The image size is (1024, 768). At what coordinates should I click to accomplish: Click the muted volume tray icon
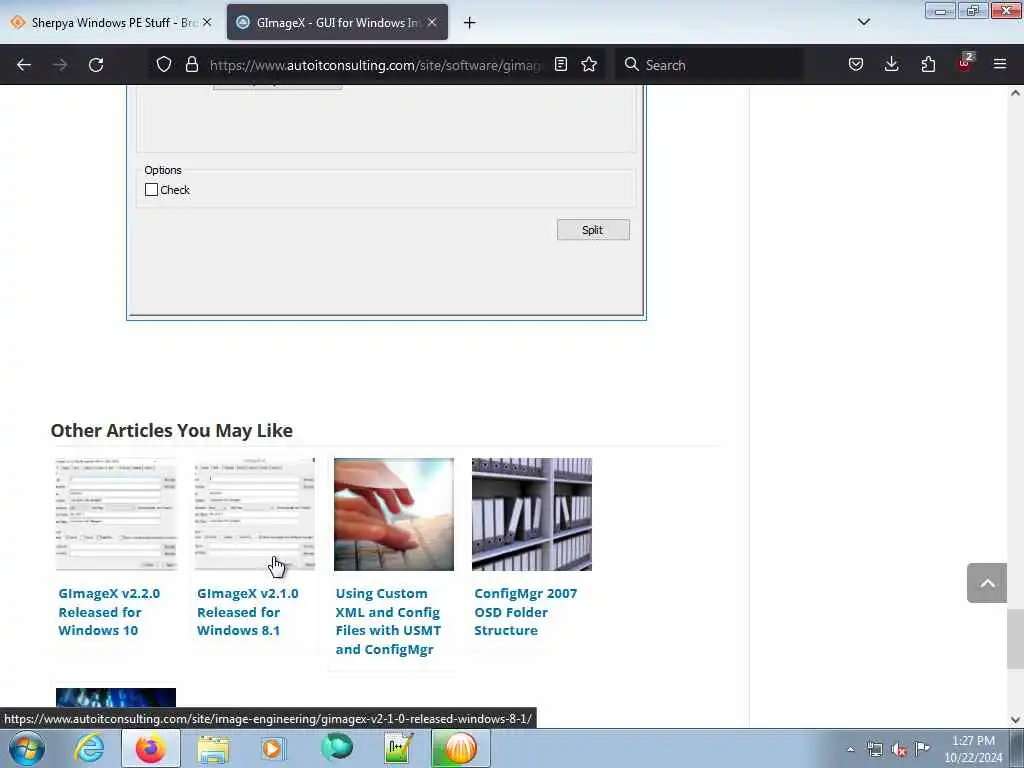tap(899, 750)
